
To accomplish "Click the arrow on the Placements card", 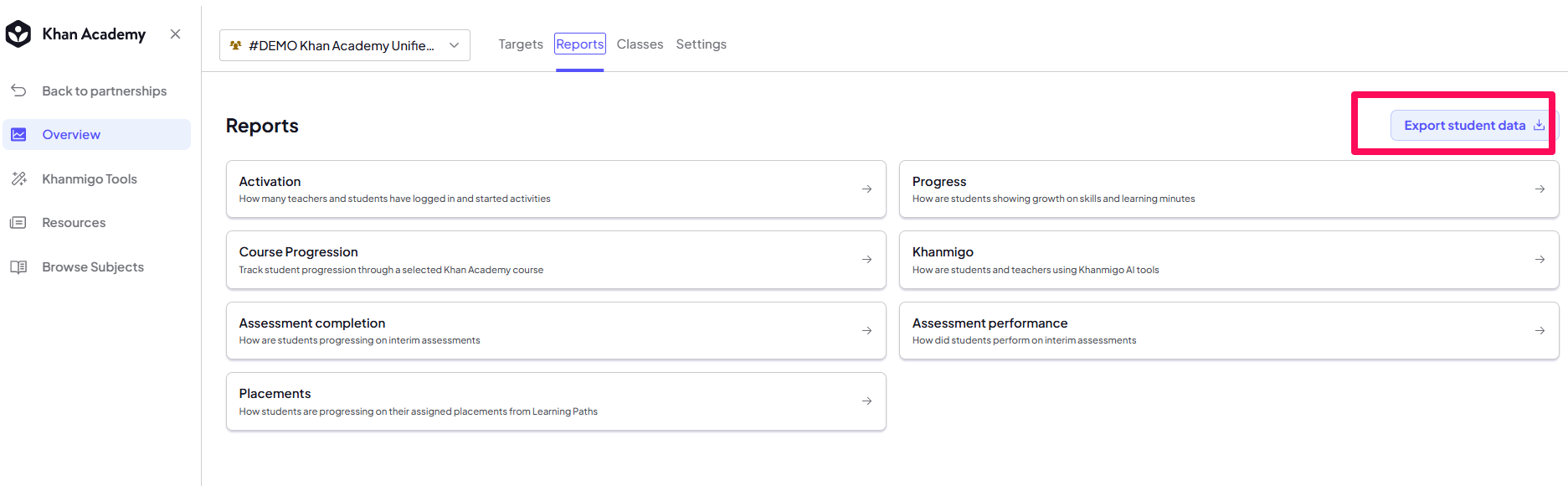I will 866,401.
